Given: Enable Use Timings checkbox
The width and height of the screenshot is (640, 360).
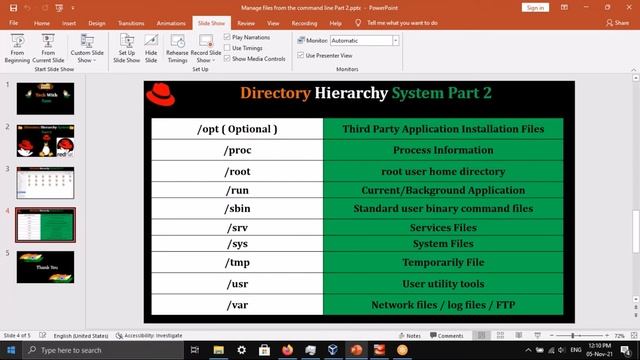Looking at the screenshot, I should tap(227, 48).
